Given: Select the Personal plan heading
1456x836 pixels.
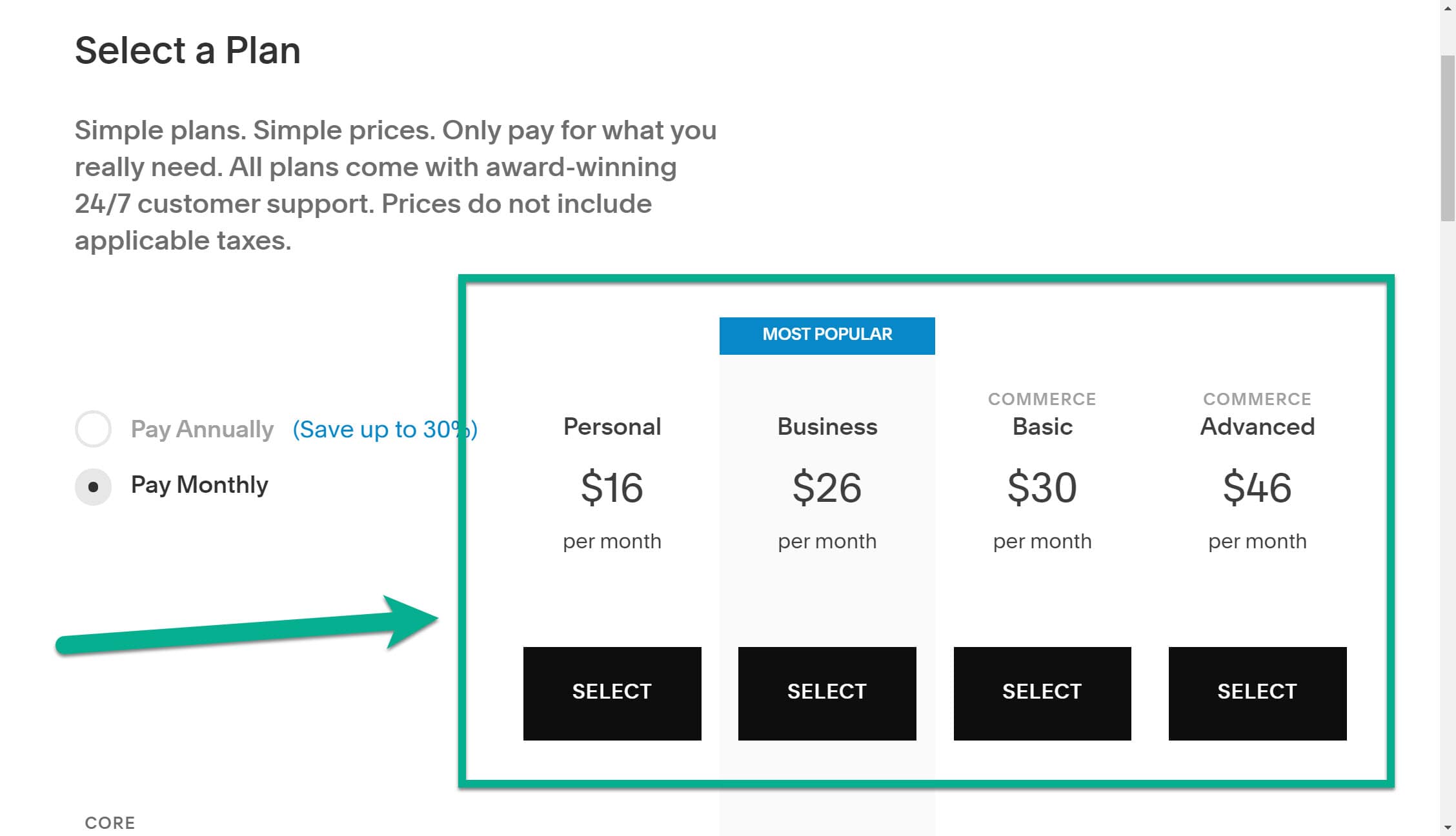Looking at the screenshot, I should tap(611, 426).
